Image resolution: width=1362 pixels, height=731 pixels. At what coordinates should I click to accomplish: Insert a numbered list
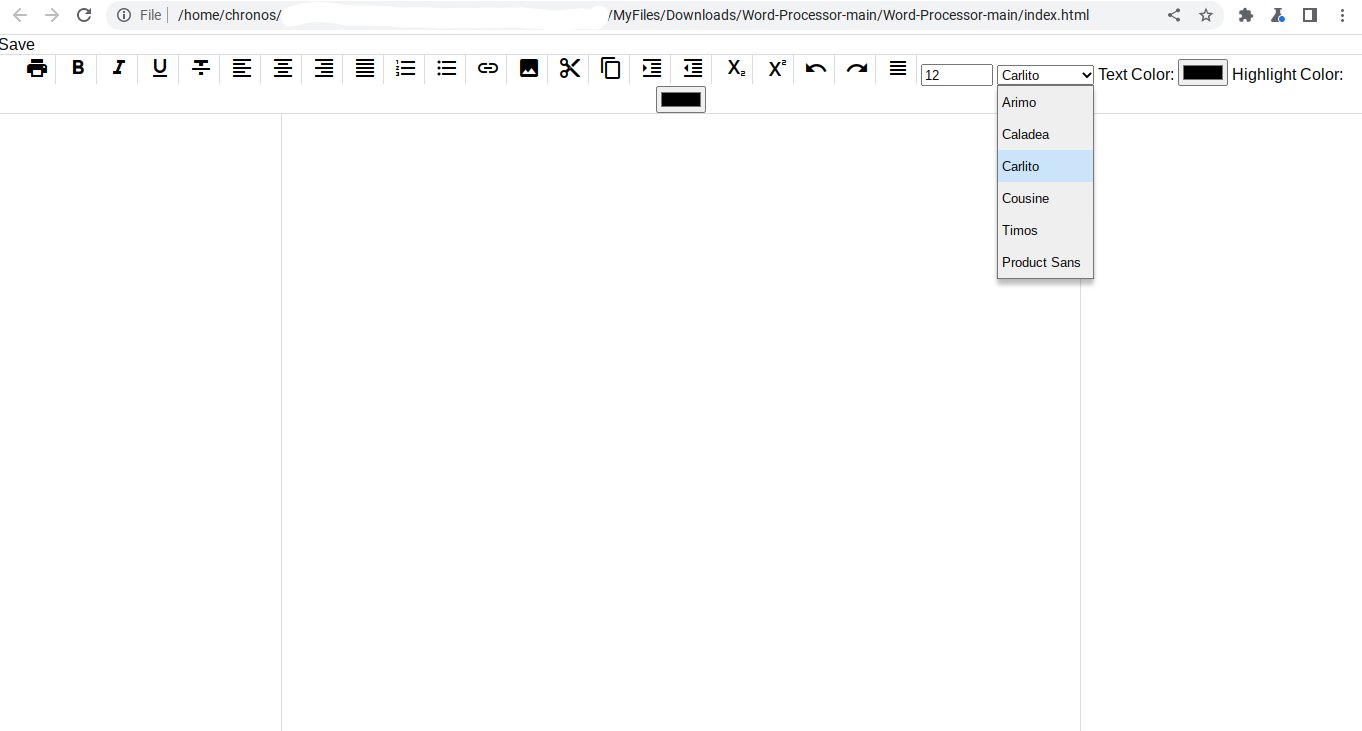(405, 68)
